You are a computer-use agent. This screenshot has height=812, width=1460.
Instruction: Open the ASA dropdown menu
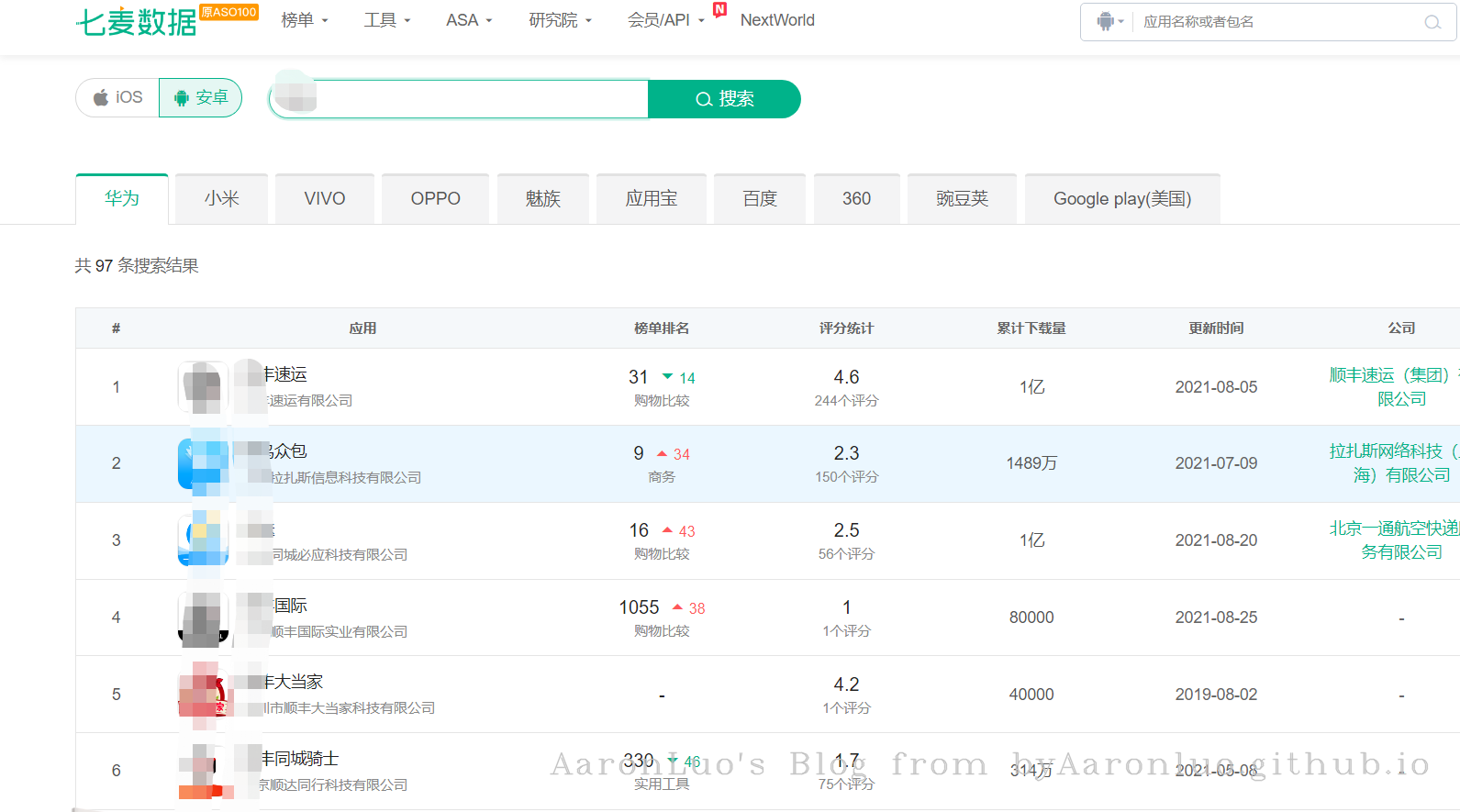coord(469,20)
